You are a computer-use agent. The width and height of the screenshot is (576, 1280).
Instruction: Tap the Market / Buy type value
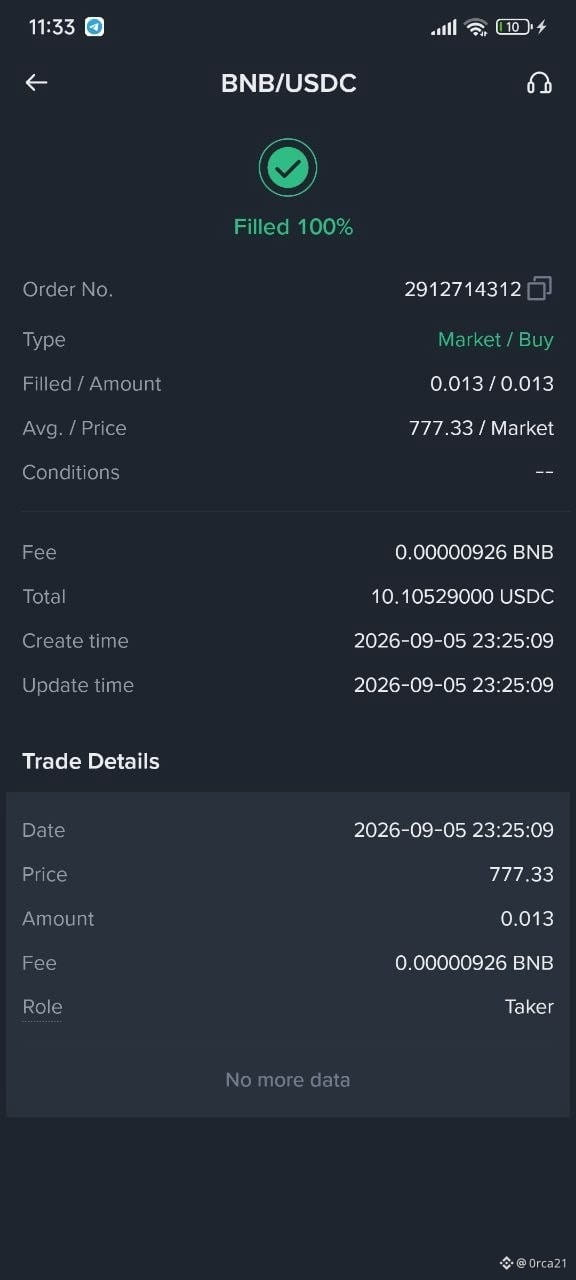coord(496,340)
